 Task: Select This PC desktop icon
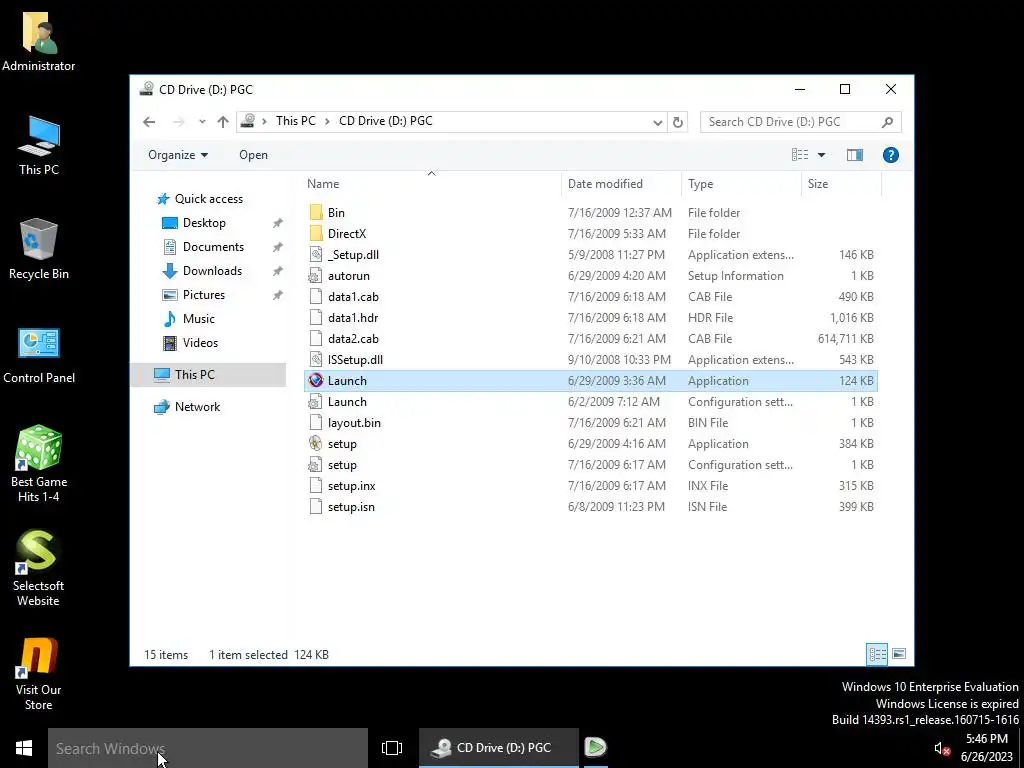point(39,146)
